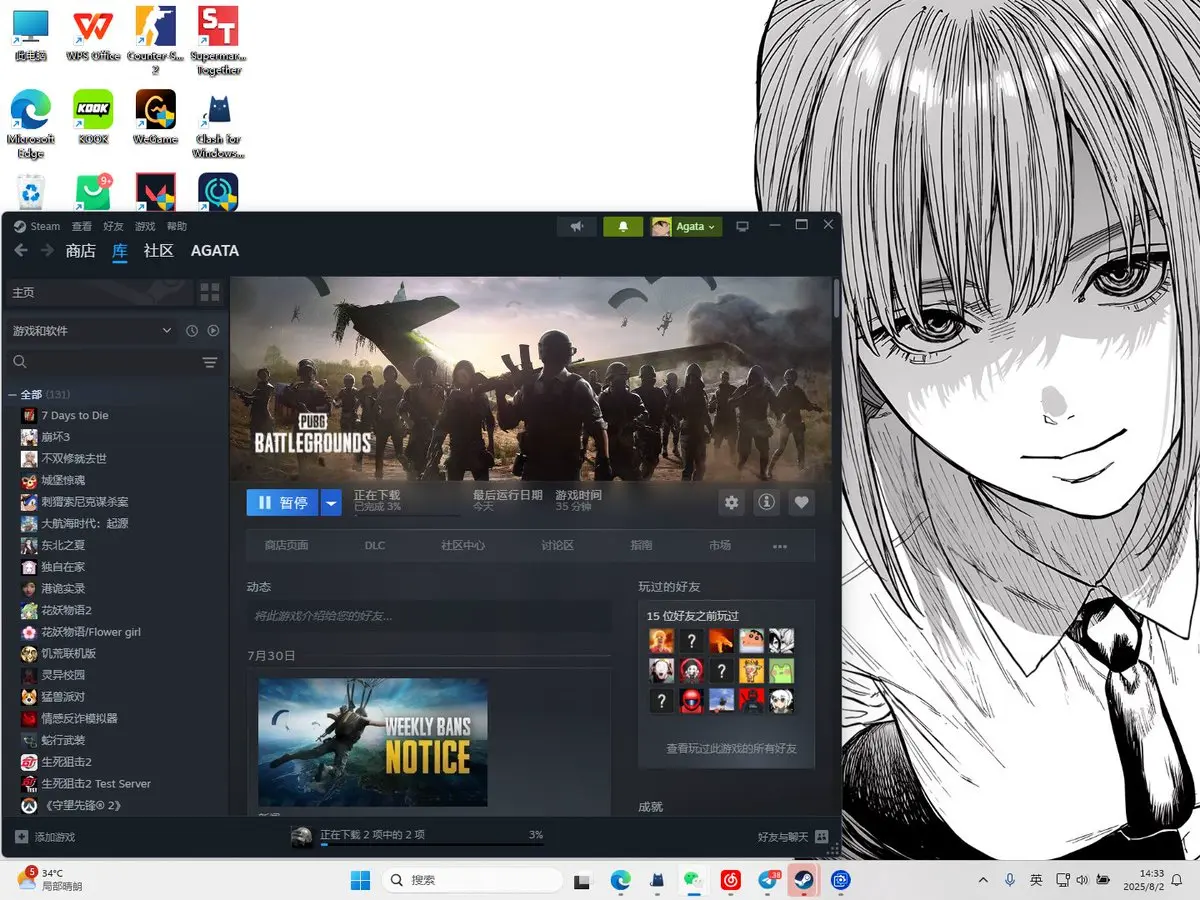1200x900 pixels.
Task: Open the 市场 link
Action: pyautogui.click(x=720, y=546)
